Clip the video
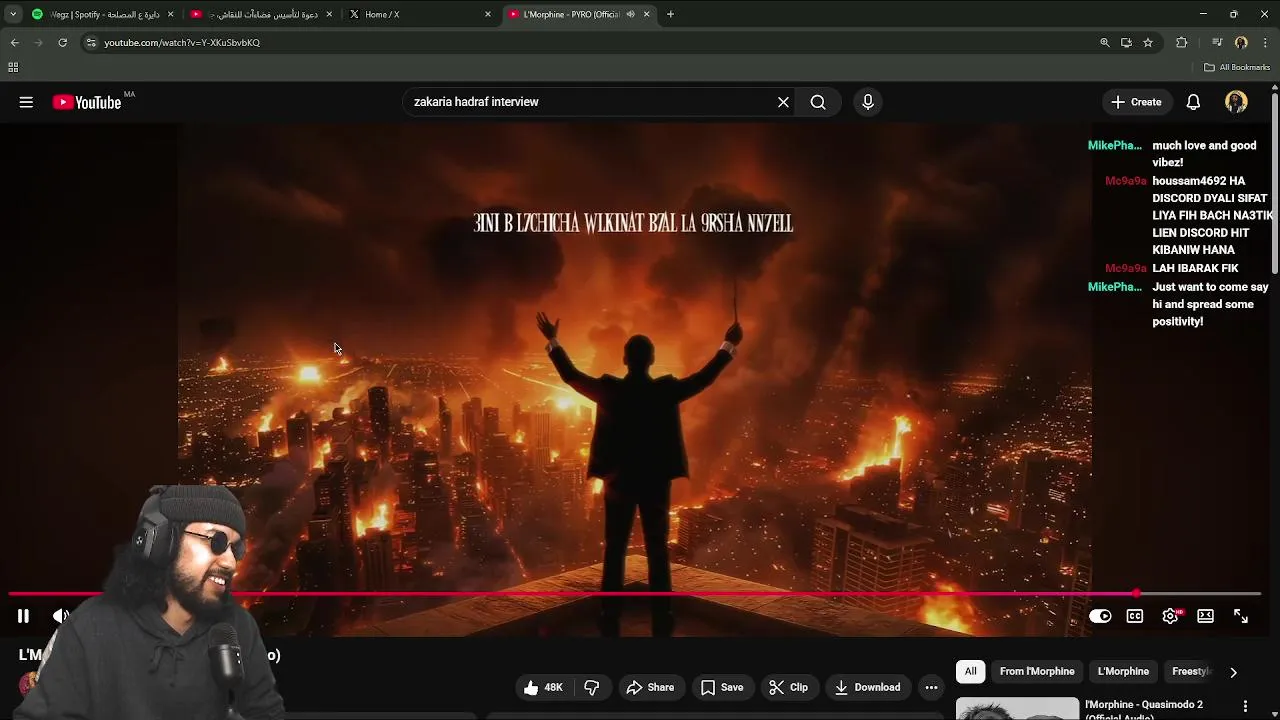 (788, 687)
